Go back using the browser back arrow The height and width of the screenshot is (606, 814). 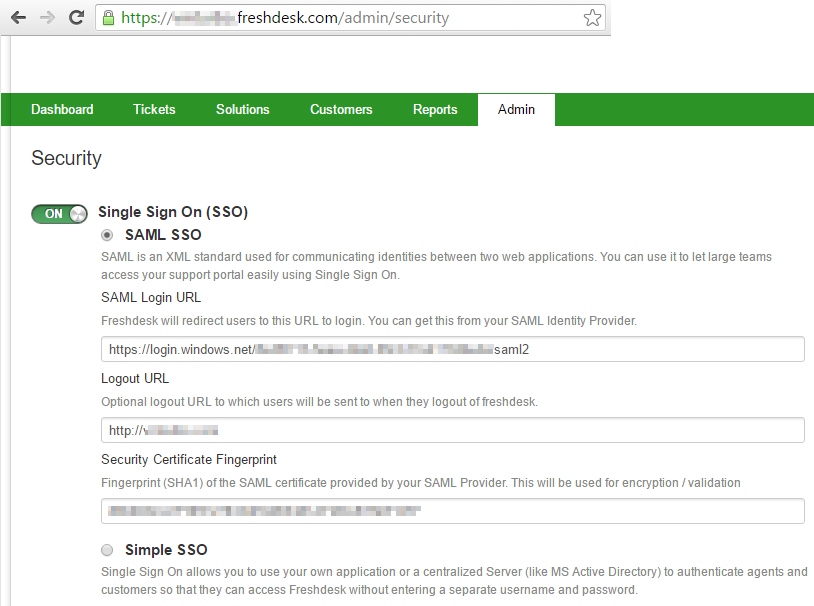click(18, 18)
